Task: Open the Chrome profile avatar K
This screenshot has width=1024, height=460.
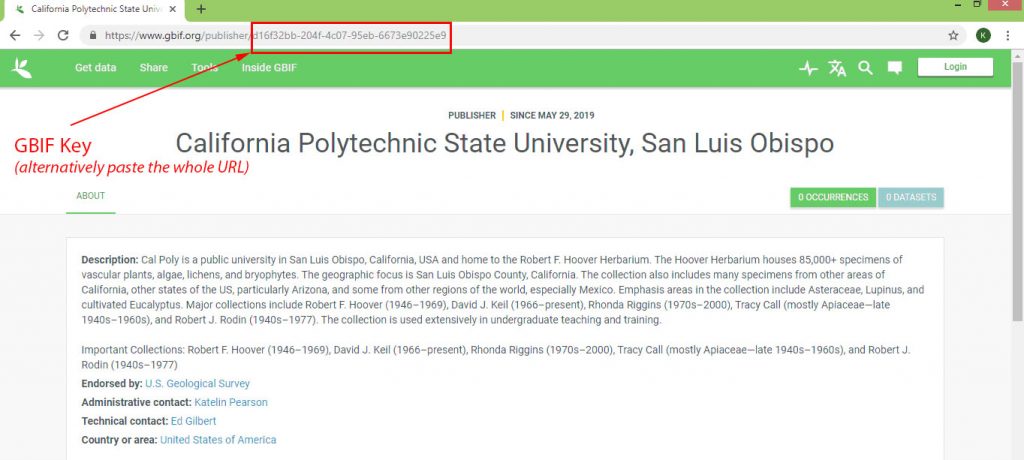Action: coord(983,35)
